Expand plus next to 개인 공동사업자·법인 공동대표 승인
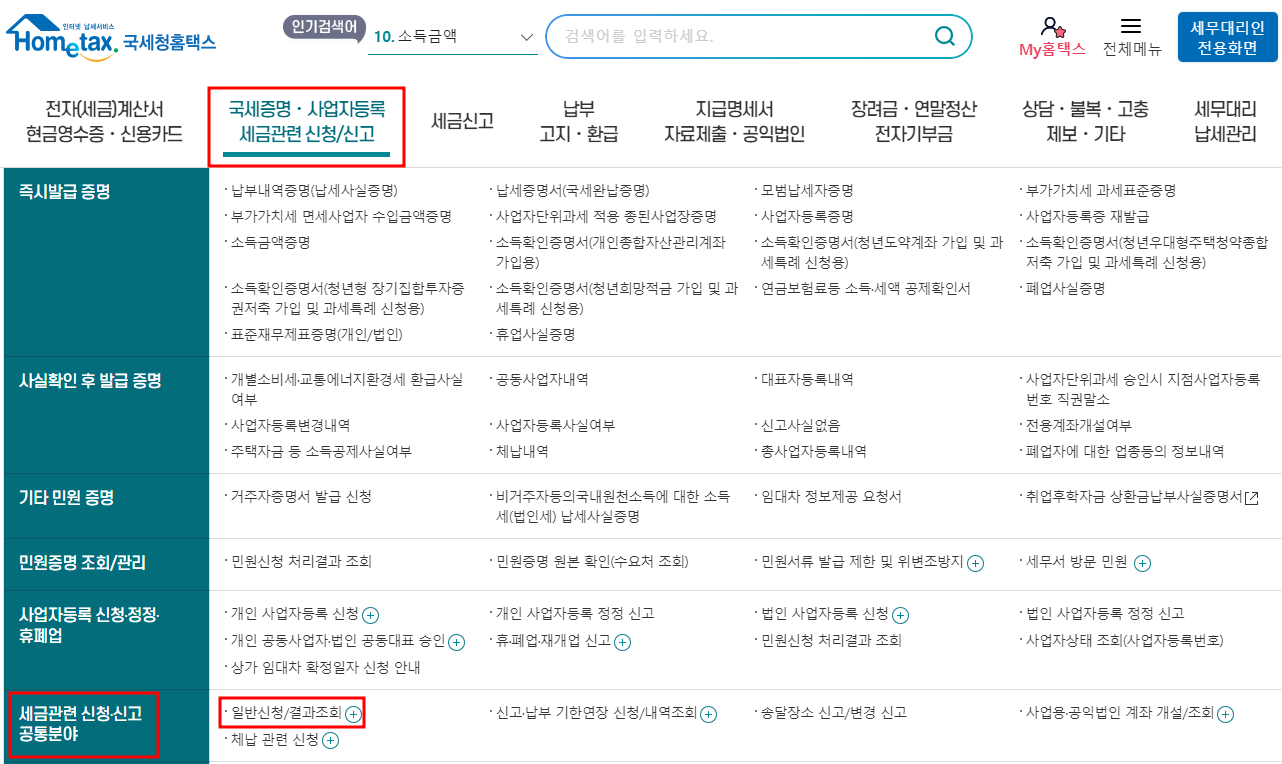This screenshot has width=1282, height=764. click(x=457, y=642)
